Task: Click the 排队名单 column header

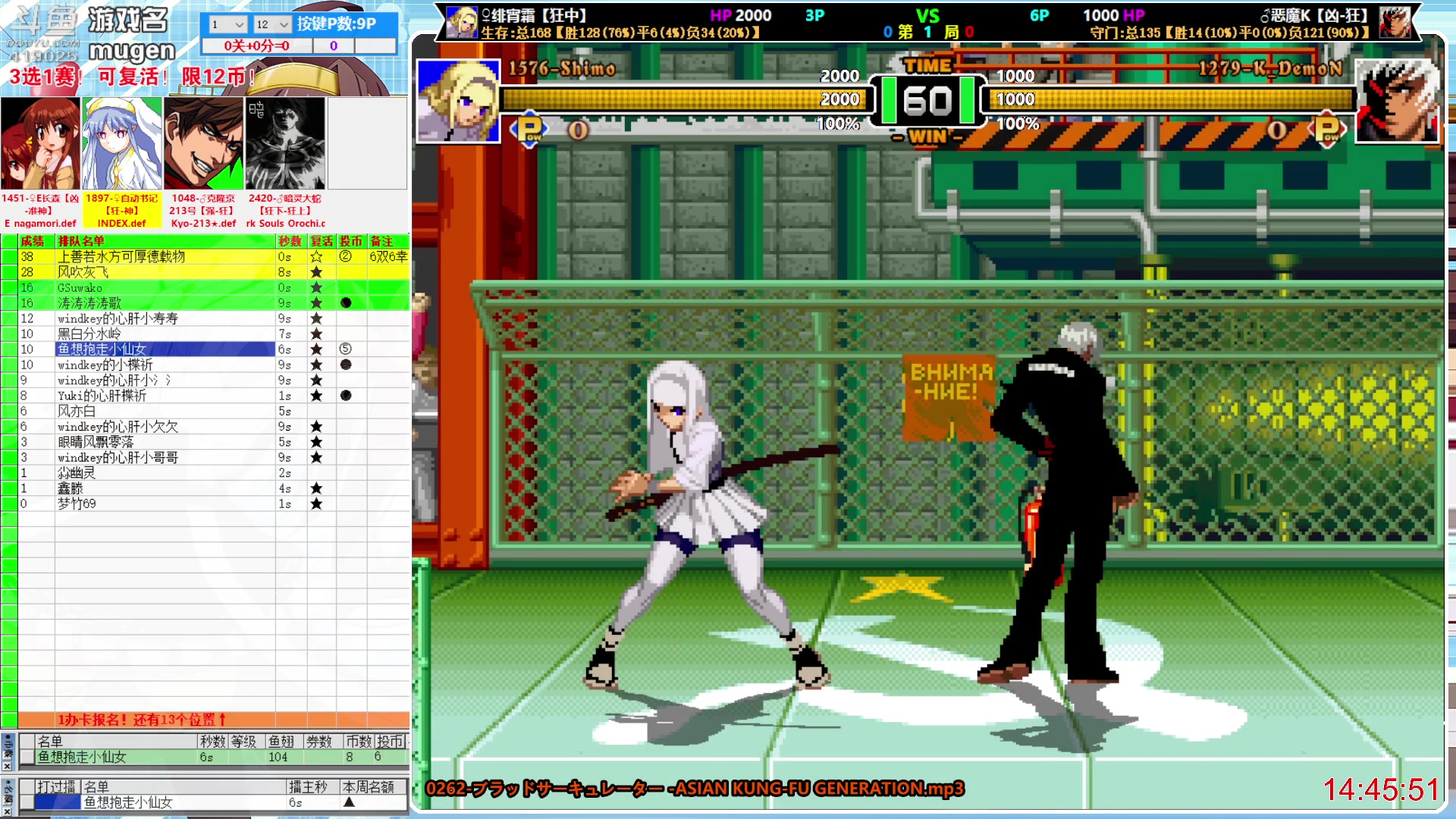Action: point(165,241)
